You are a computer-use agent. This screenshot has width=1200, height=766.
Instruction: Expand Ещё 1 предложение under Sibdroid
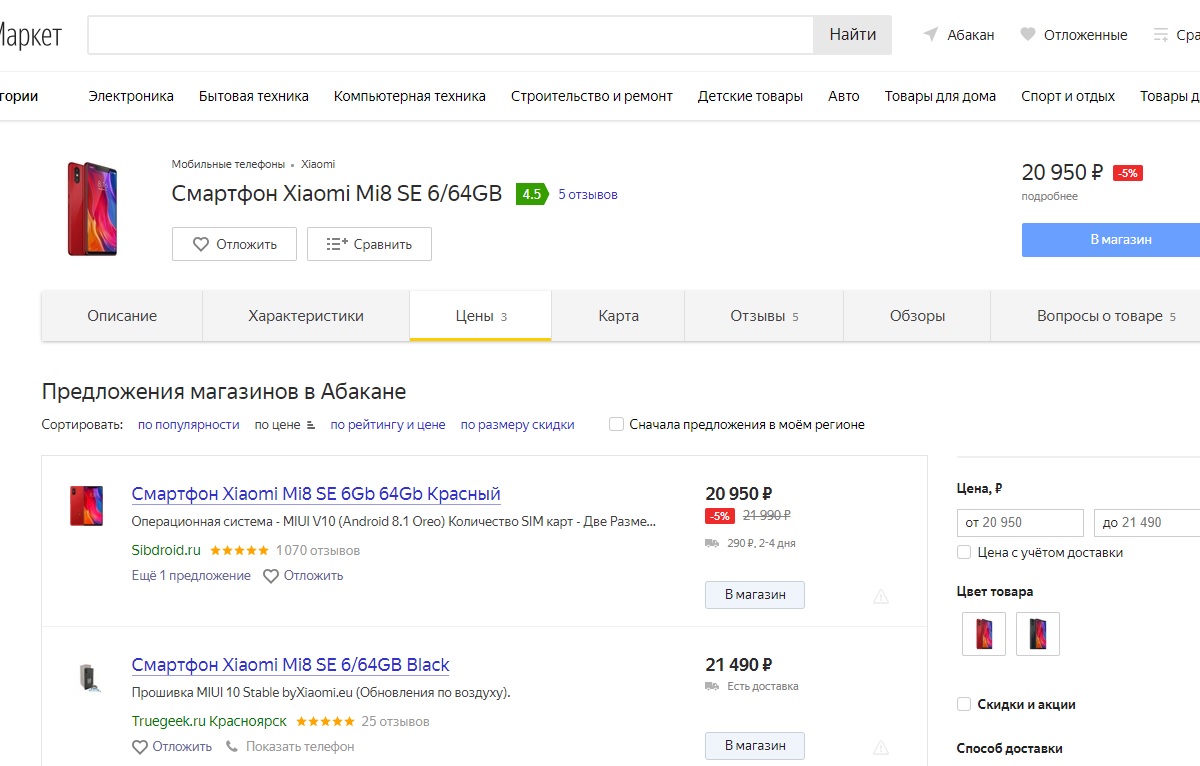pyautogui.click(x=191, y=575)
